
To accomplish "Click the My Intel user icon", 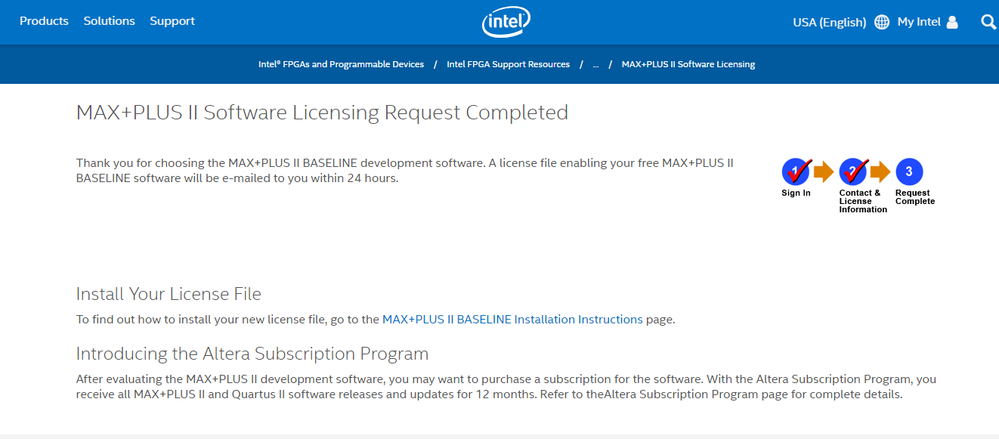I will click(952, 22).
